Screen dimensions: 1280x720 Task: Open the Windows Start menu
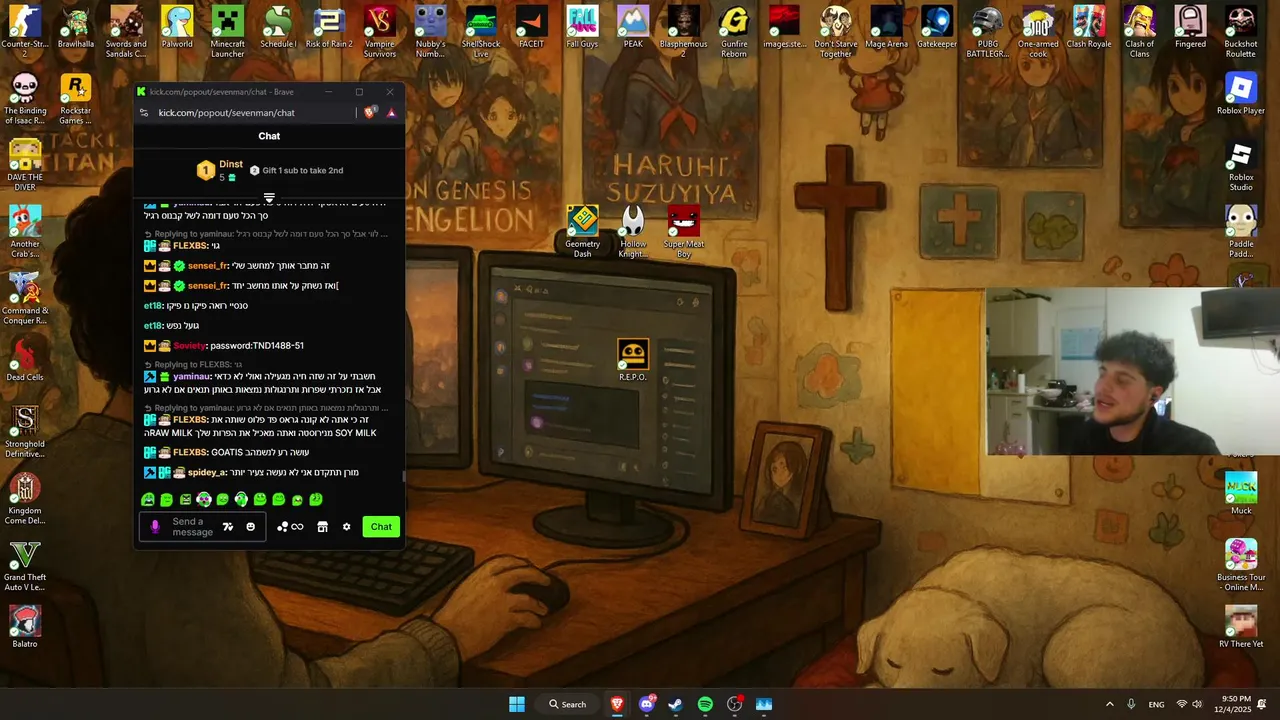(517, 704)
